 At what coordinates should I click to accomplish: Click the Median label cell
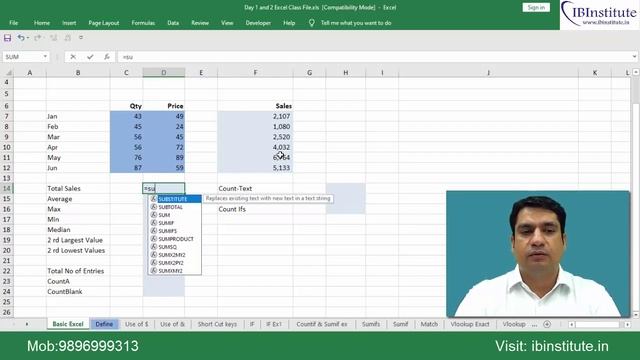[78, 230]
